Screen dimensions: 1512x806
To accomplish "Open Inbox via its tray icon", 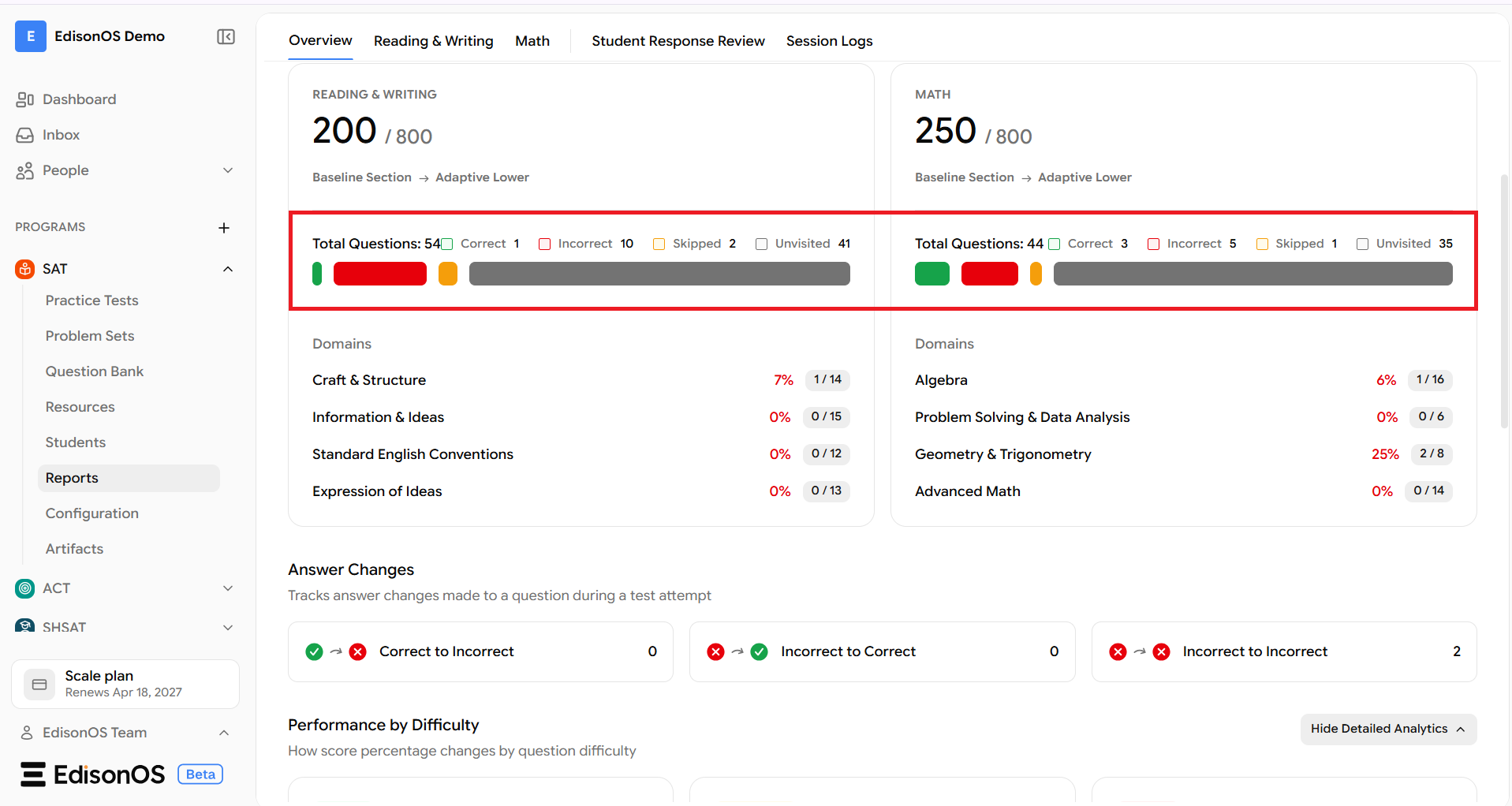I will [x=24, y=135].
